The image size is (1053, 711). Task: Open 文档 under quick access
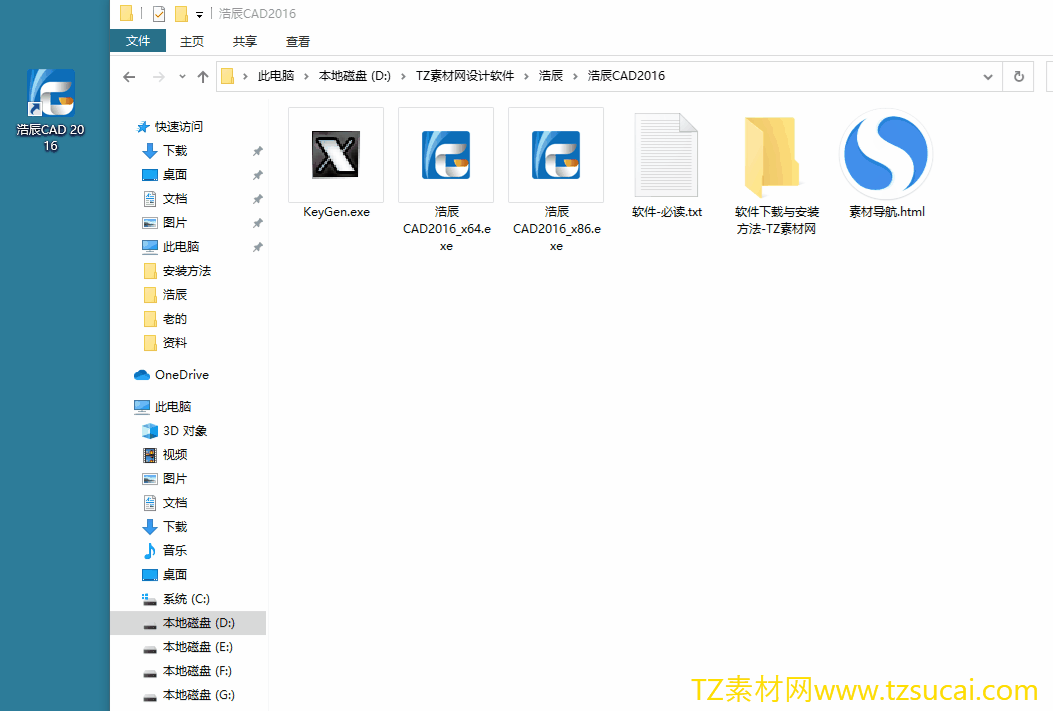coord(175,199)
